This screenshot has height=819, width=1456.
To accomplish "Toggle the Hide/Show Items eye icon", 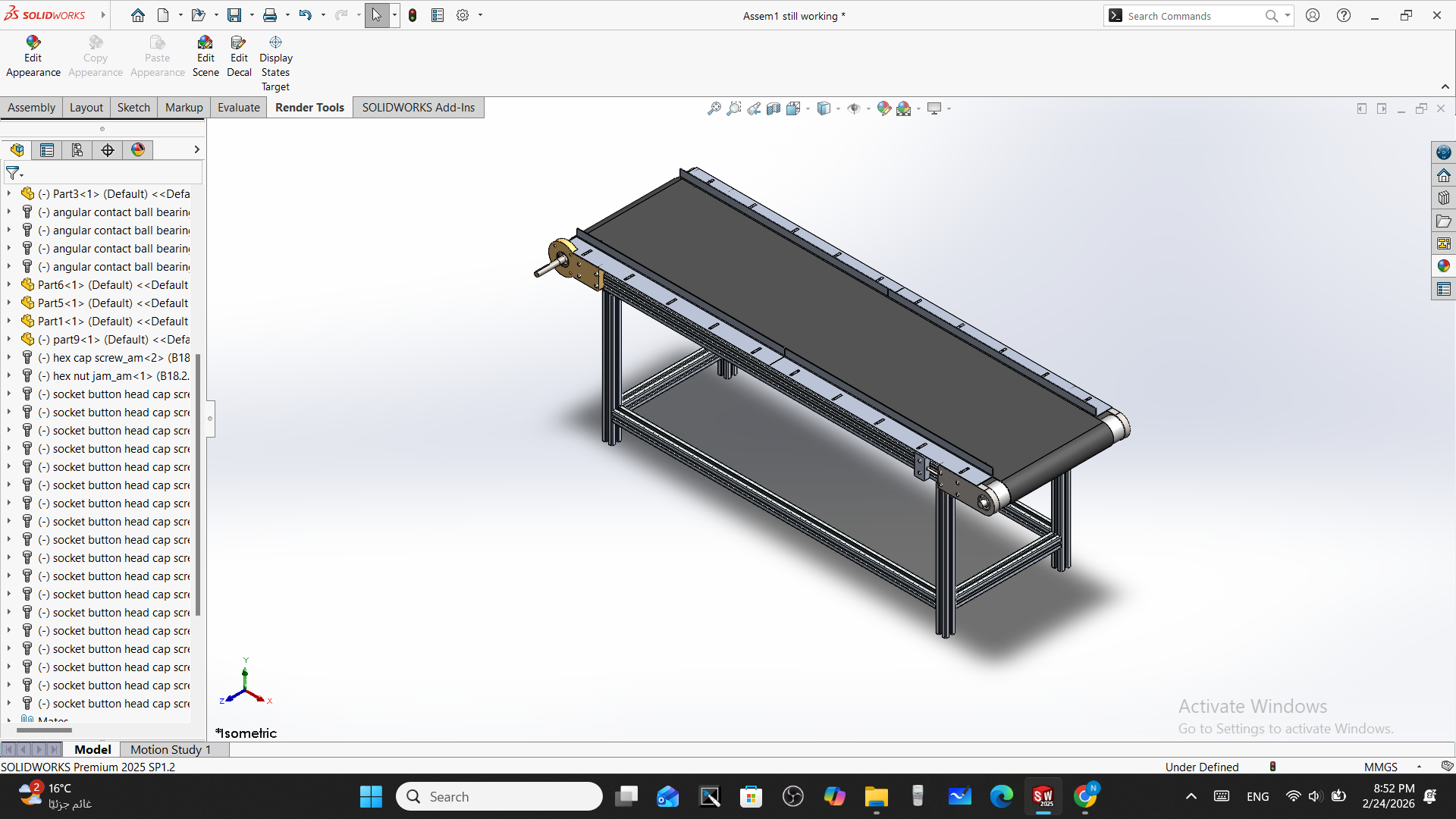I will point(854,108).
